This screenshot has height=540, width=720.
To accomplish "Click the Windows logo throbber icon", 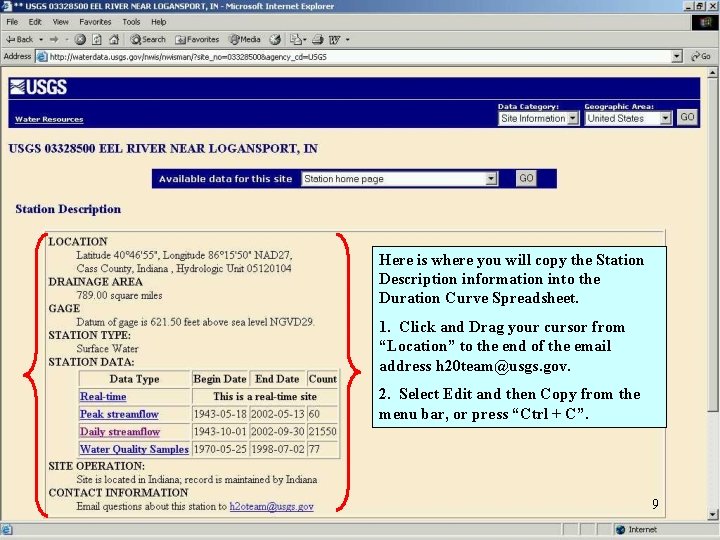I will click(704, 22).
